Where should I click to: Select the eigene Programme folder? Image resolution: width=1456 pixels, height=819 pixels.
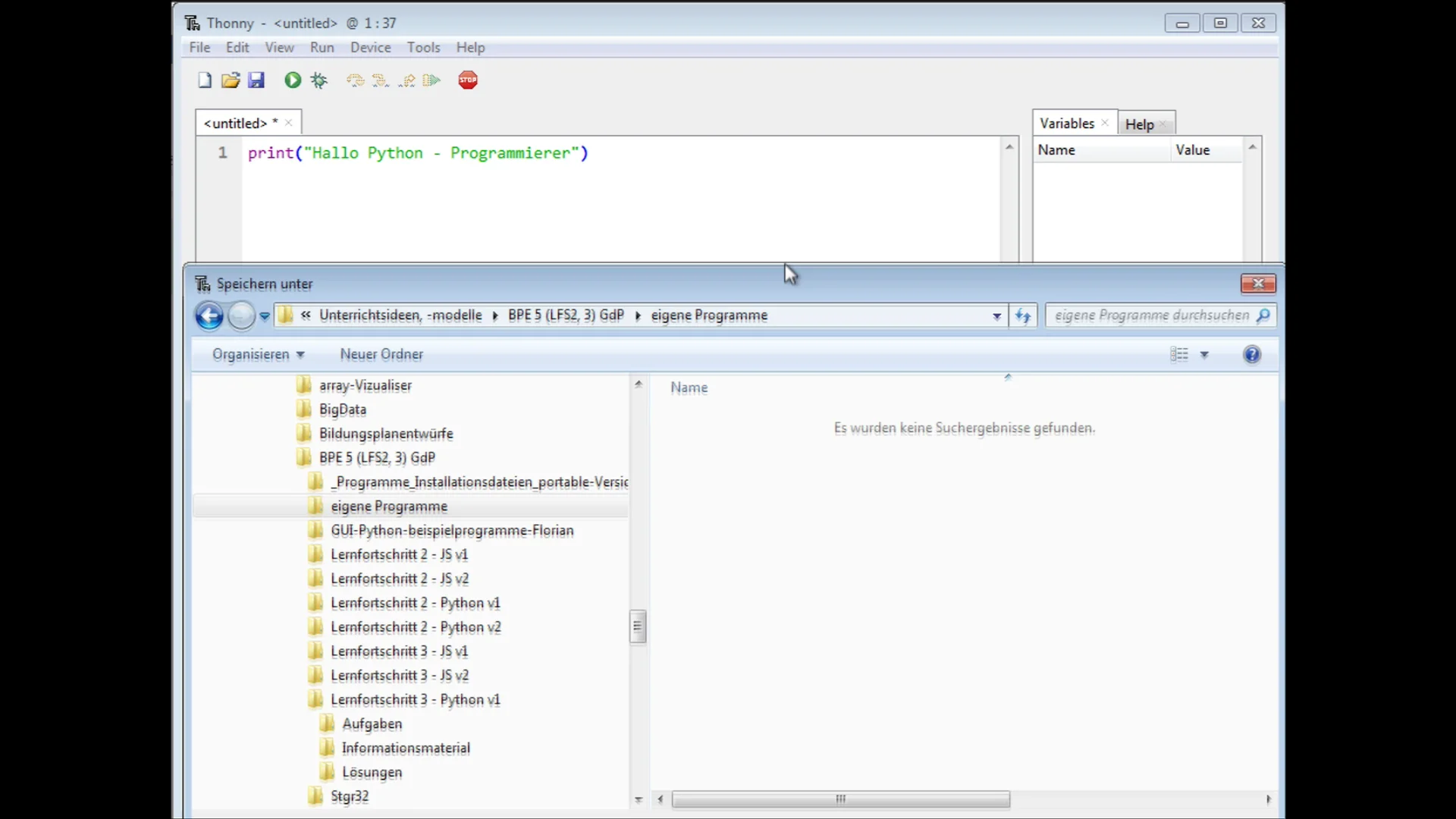[x=389, y=506]
